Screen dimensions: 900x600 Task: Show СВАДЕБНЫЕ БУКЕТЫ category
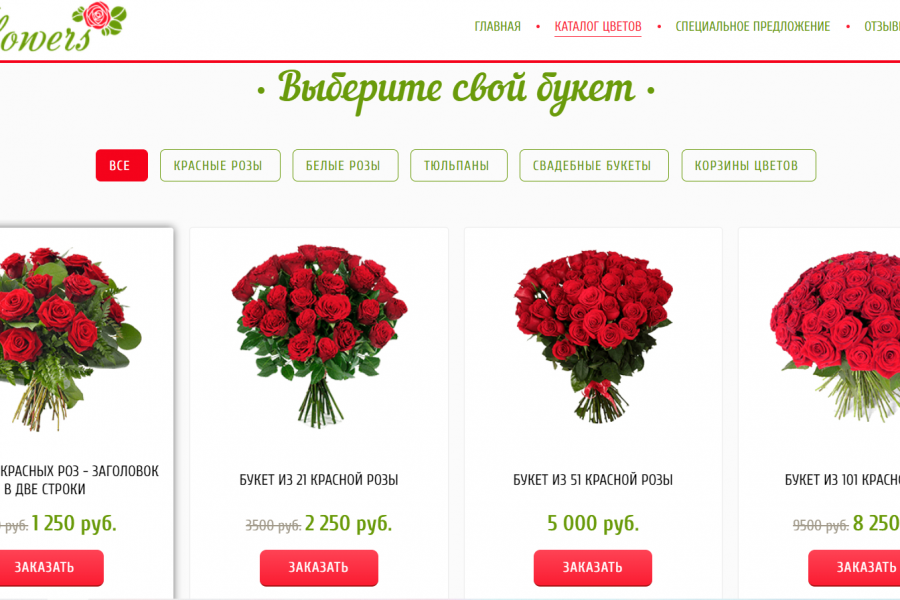[594, 165]
